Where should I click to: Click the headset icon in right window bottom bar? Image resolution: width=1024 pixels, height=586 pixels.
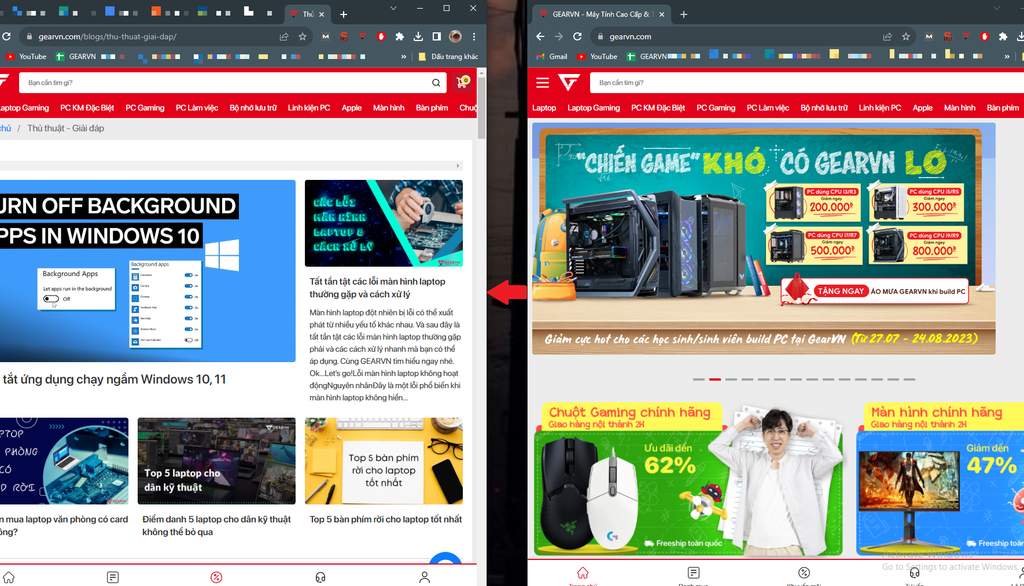(x=914, y=573)
